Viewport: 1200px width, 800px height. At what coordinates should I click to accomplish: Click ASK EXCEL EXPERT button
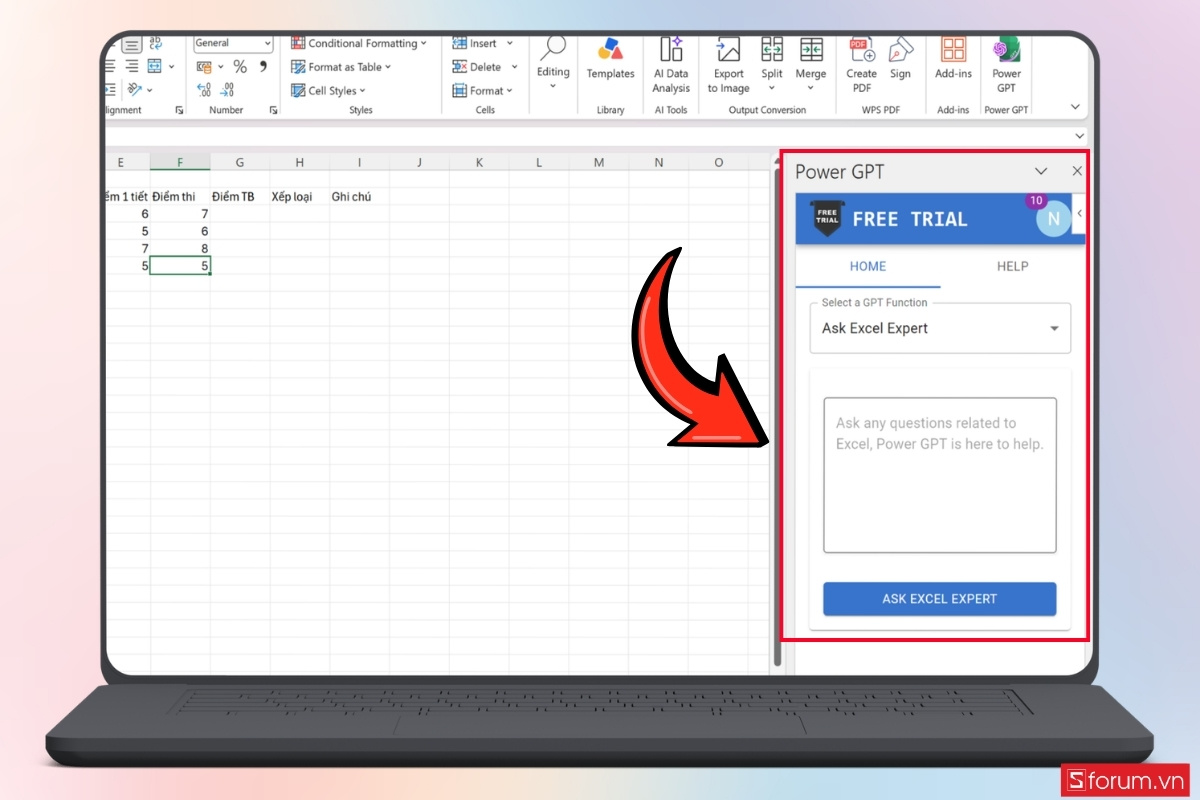click(940, 599)
